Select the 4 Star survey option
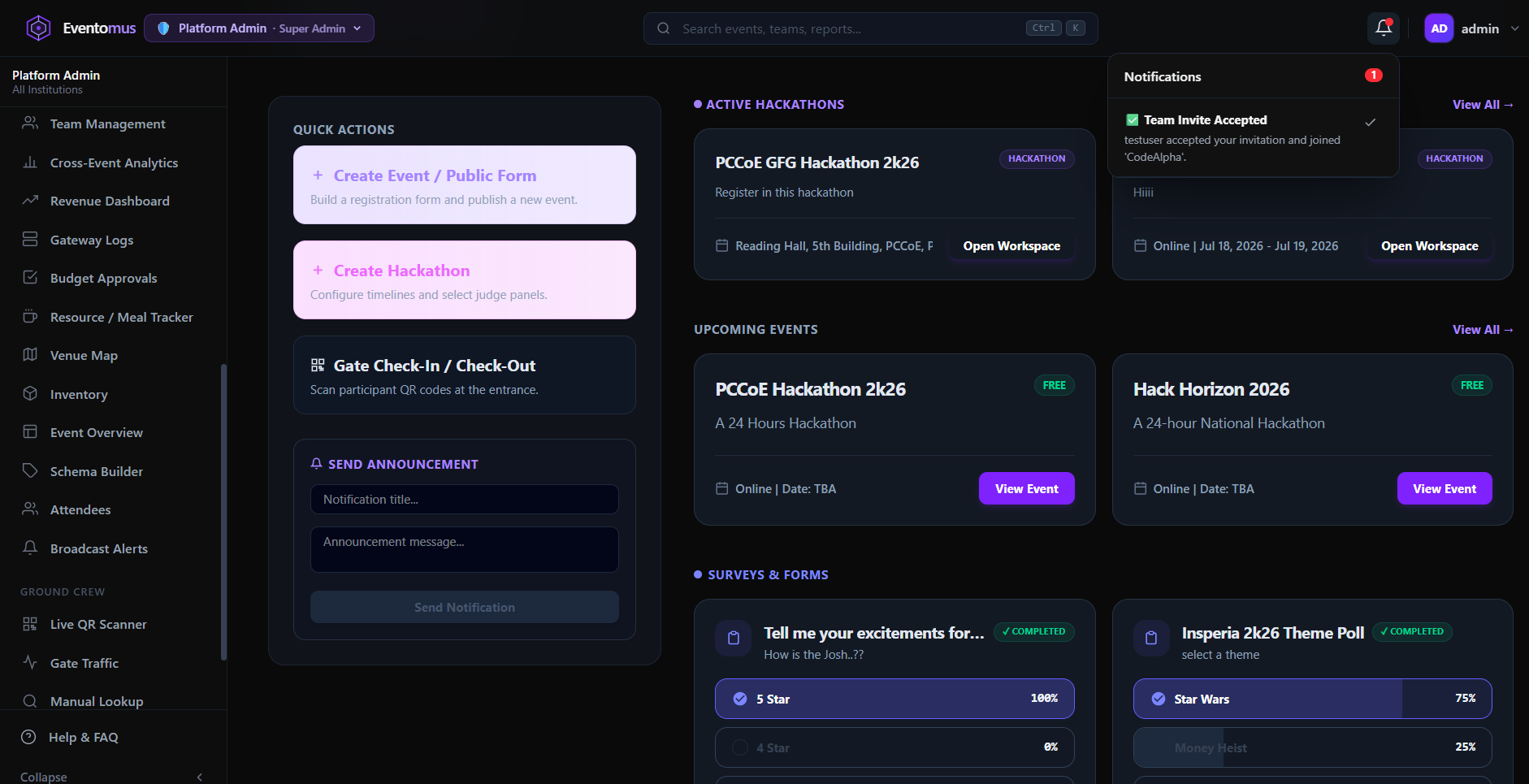Image resolution: width=1529 pixels, height=784 pixels. tap(894, 747)
